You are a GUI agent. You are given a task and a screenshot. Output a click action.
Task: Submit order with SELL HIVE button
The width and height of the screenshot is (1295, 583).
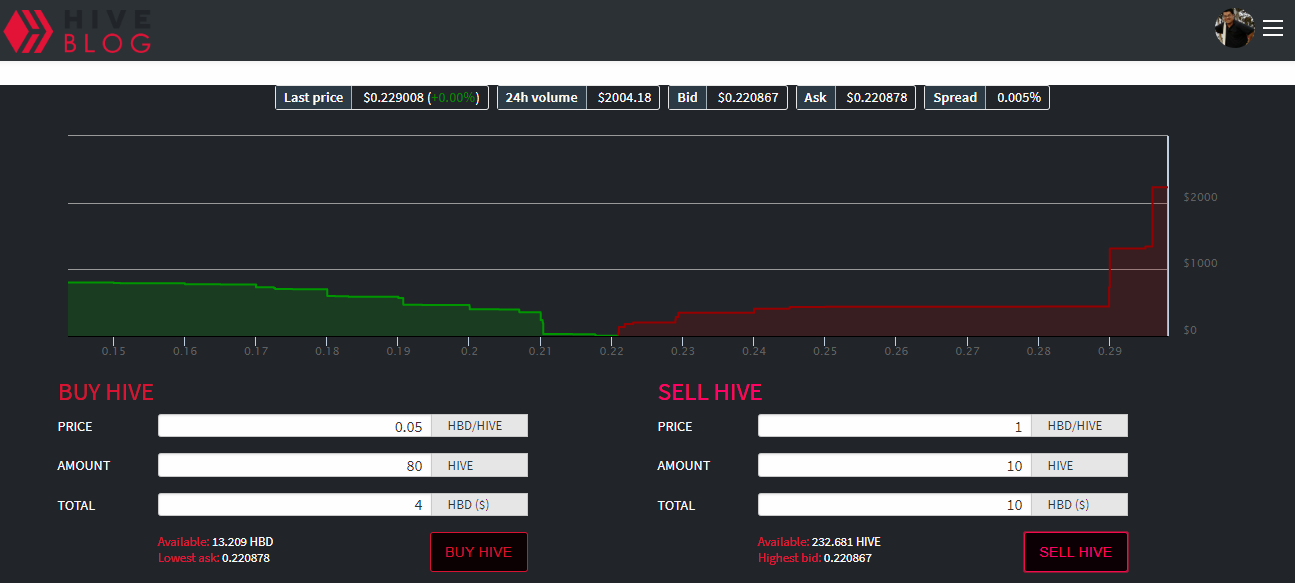pos(1076,552)
